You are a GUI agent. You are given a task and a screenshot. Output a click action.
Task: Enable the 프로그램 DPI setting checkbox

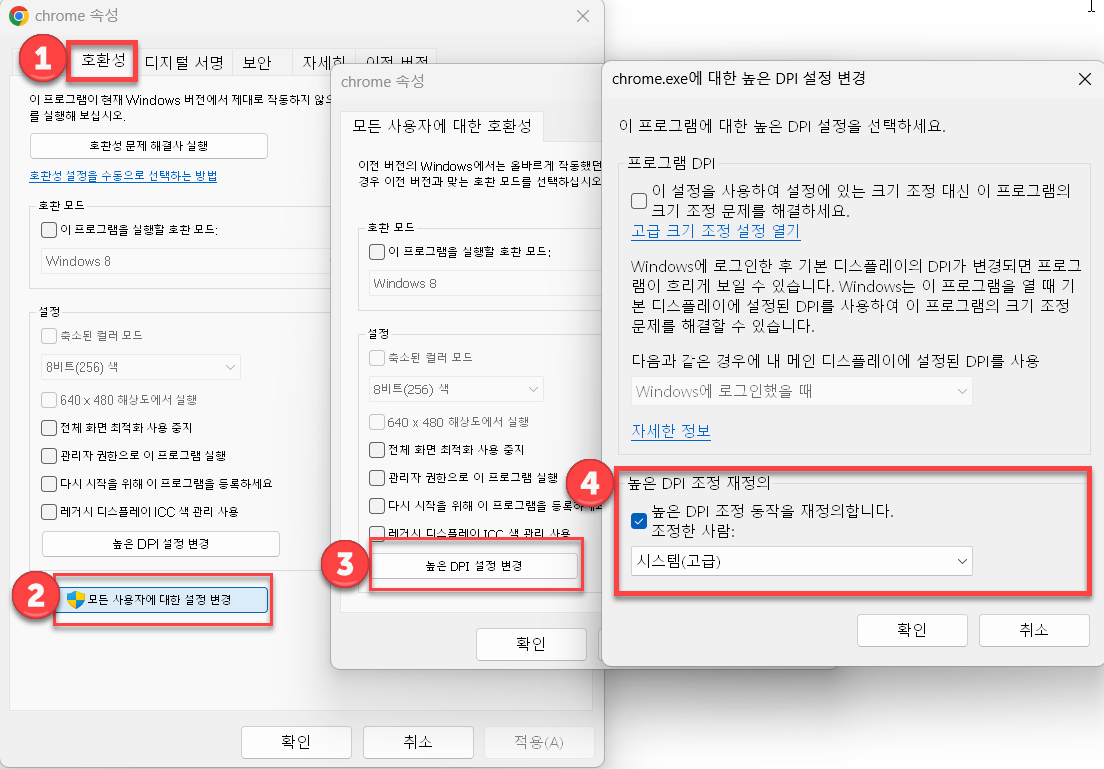click(638, 200)
